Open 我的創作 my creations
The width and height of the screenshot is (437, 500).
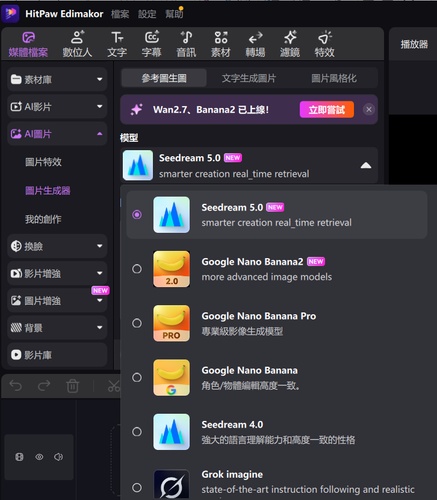(x=43, y=219)
